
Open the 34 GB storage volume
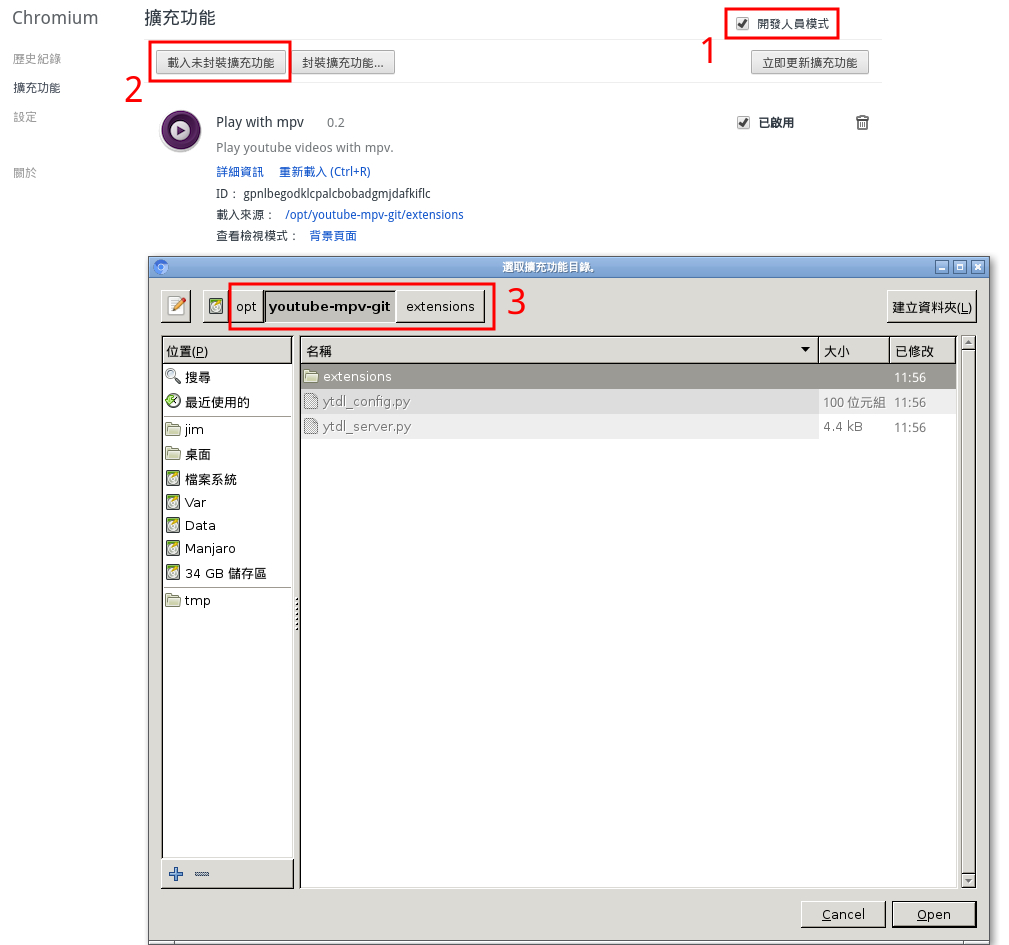(228, 573)
